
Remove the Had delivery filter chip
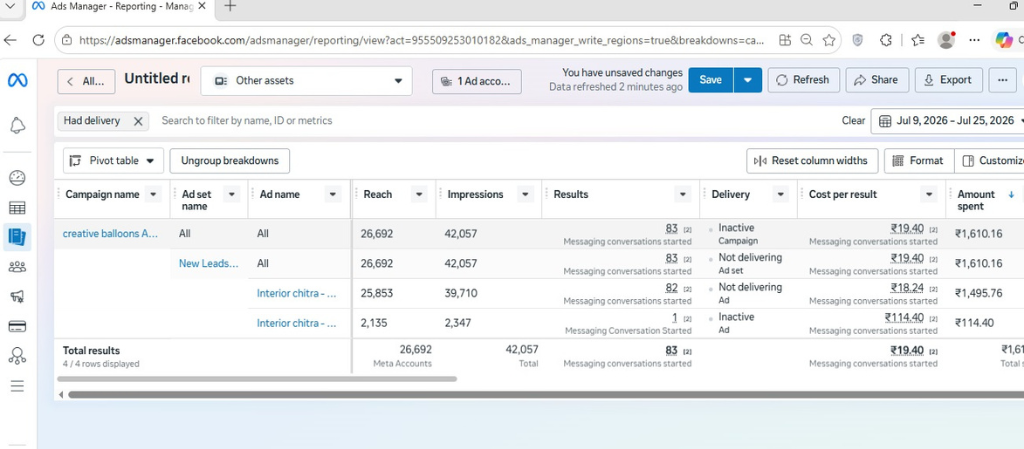coord(138,121)
